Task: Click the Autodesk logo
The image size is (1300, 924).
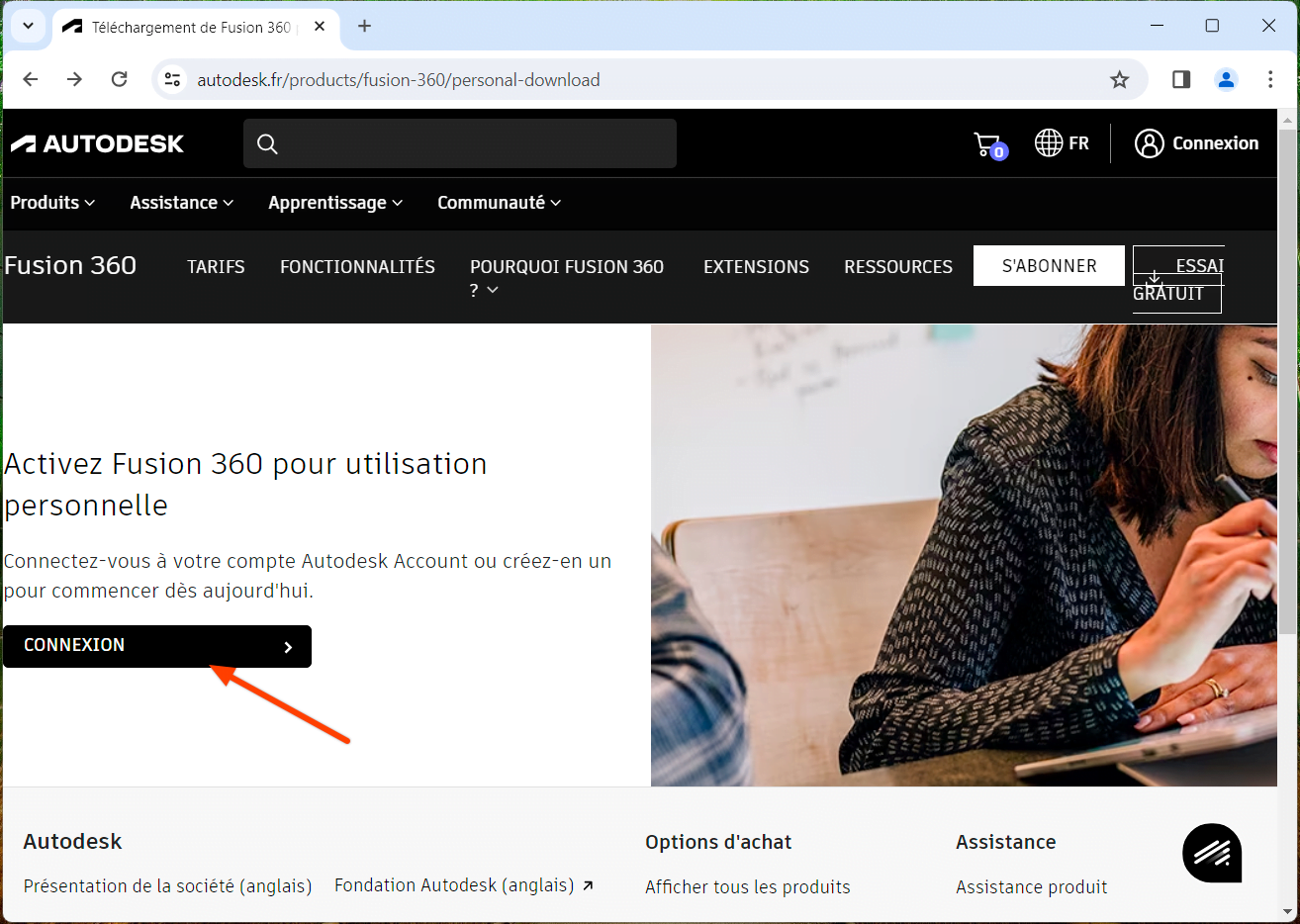Action: (97, 144)
